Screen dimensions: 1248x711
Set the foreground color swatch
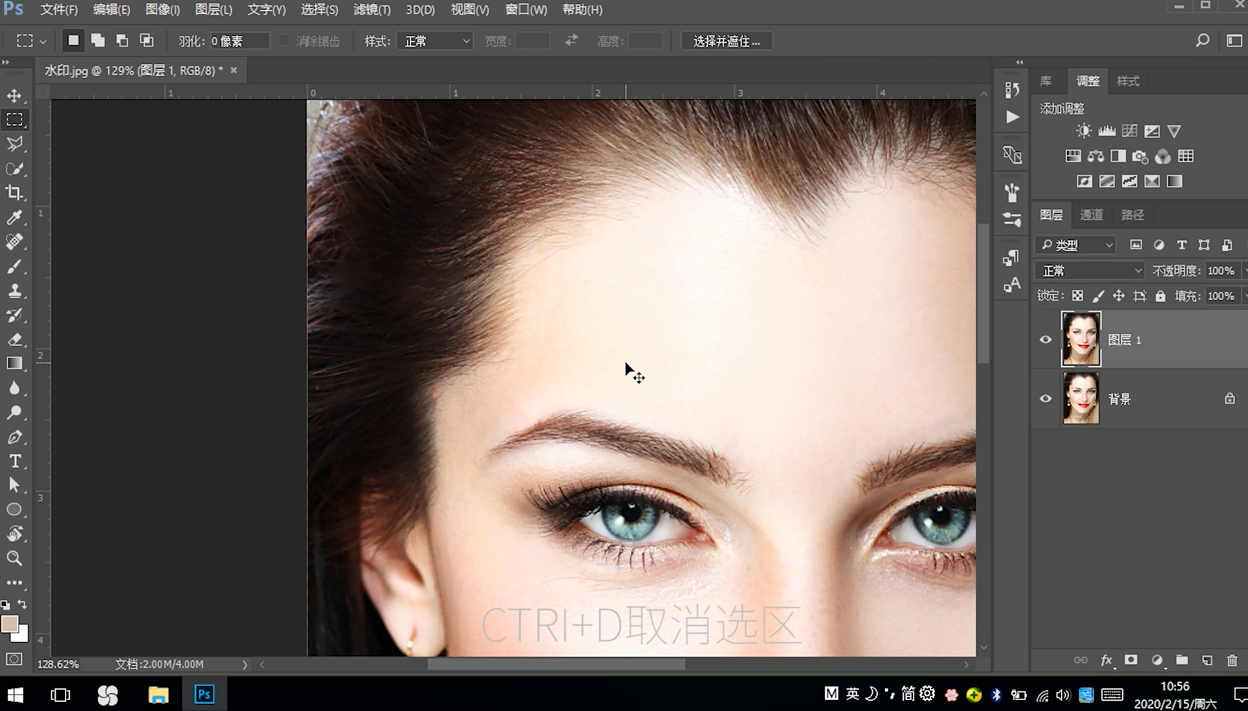click(x=10, y=624)
